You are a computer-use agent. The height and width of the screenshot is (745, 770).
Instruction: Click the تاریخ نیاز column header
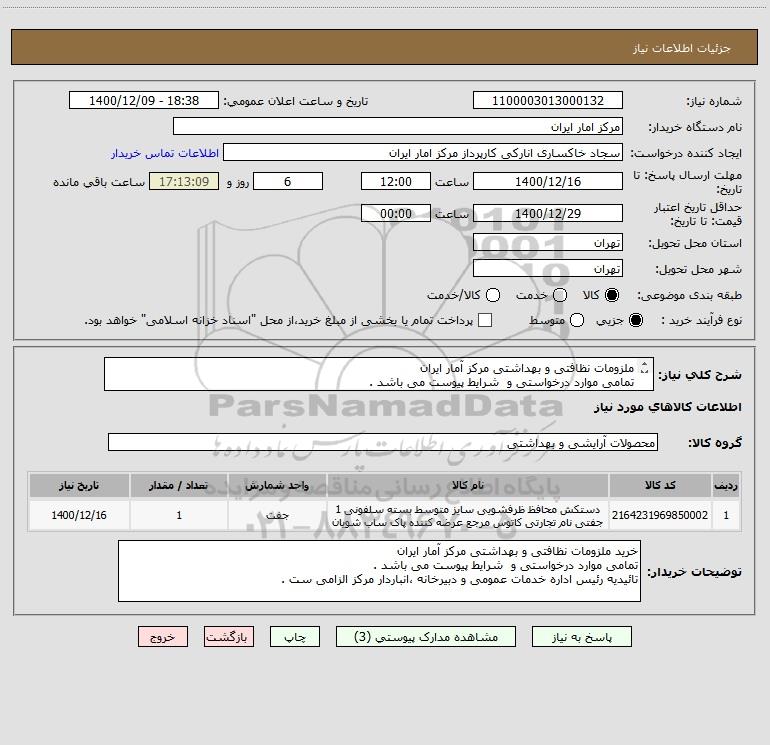[79, 485]
